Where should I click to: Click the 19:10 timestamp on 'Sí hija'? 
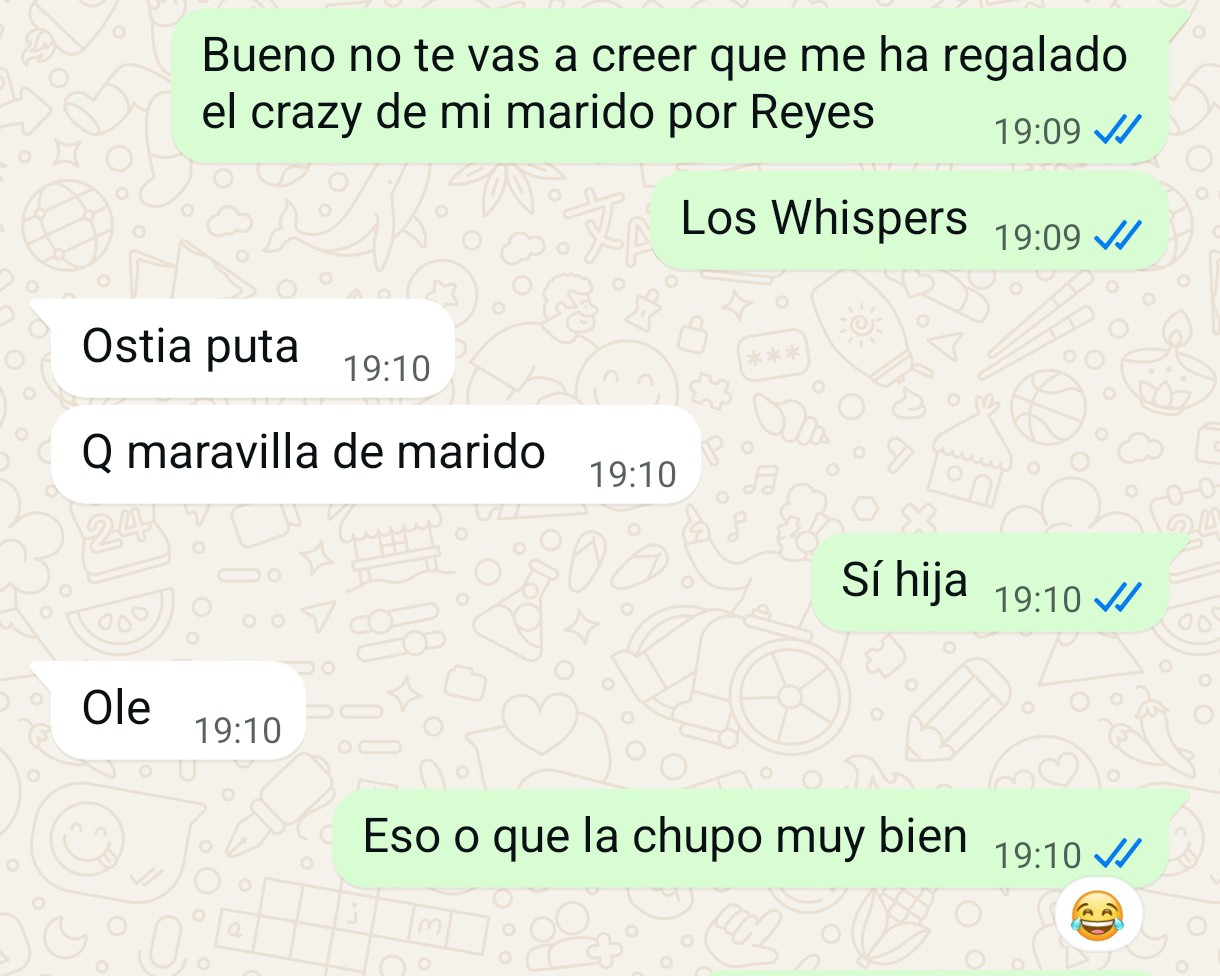coord(1038,599)
